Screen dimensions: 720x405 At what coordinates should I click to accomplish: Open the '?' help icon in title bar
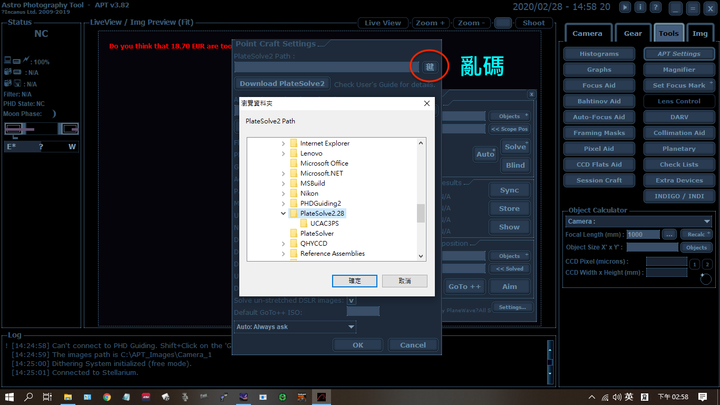tap(656, 7)
